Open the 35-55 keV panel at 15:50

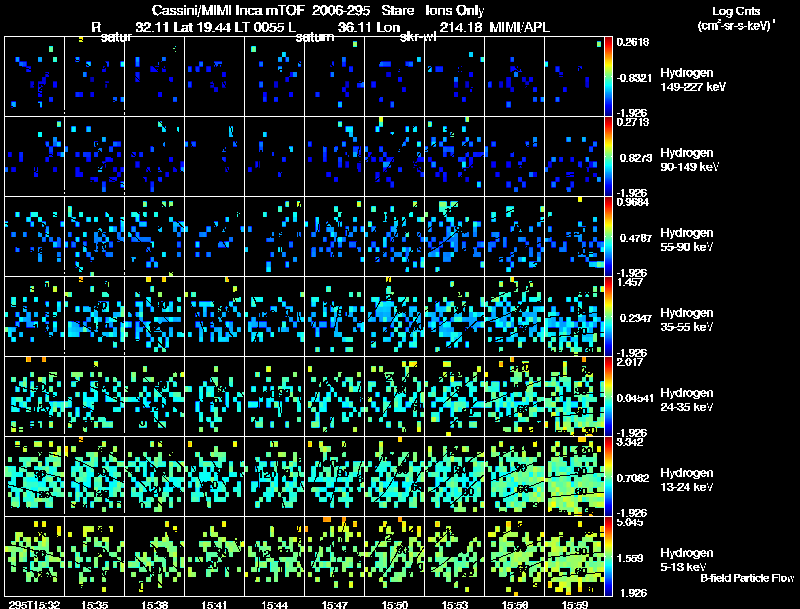pos(394,317)
